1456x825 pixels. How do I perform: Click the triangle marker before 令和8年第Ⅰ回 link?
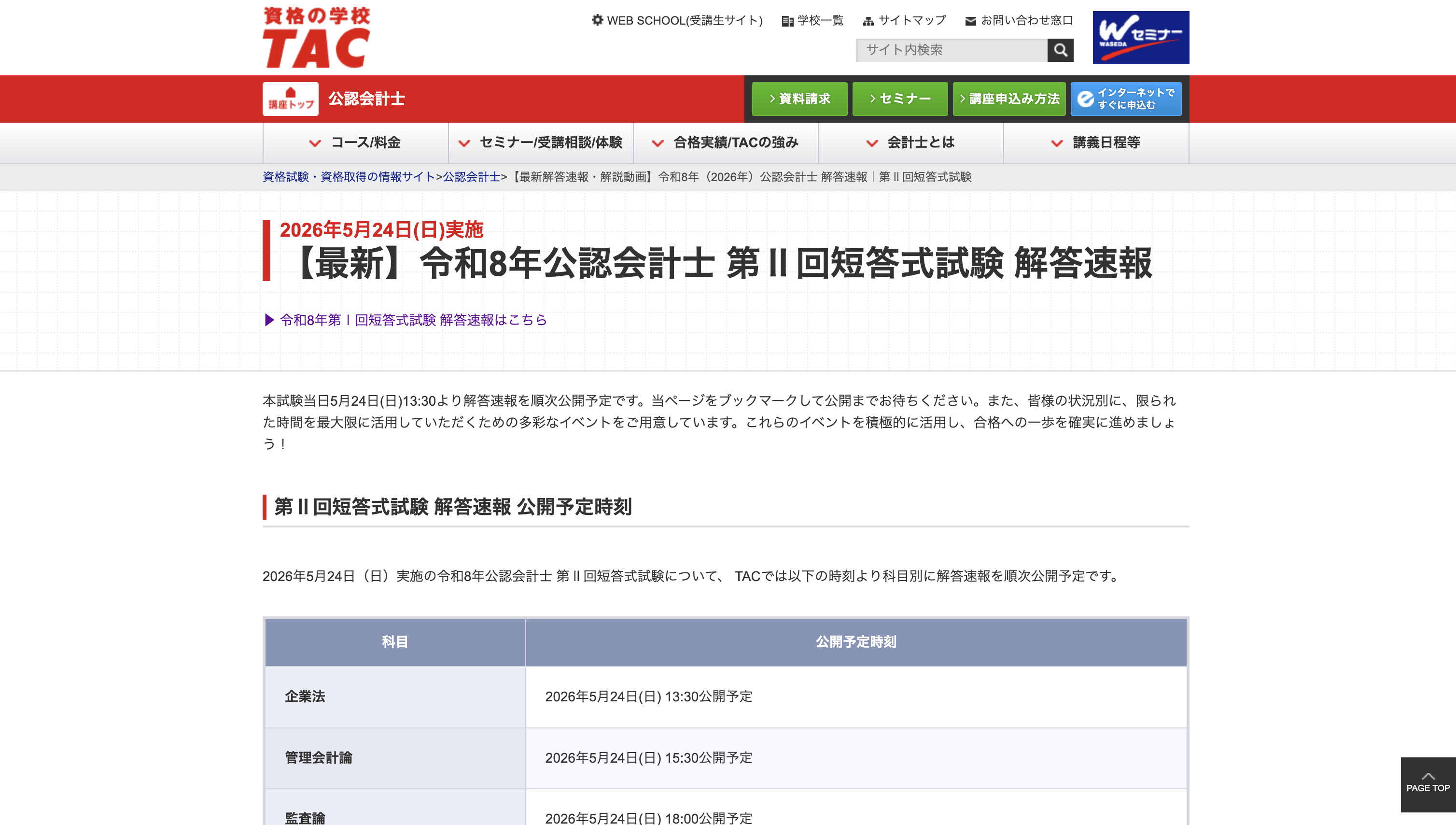click(x=269, y=320)
